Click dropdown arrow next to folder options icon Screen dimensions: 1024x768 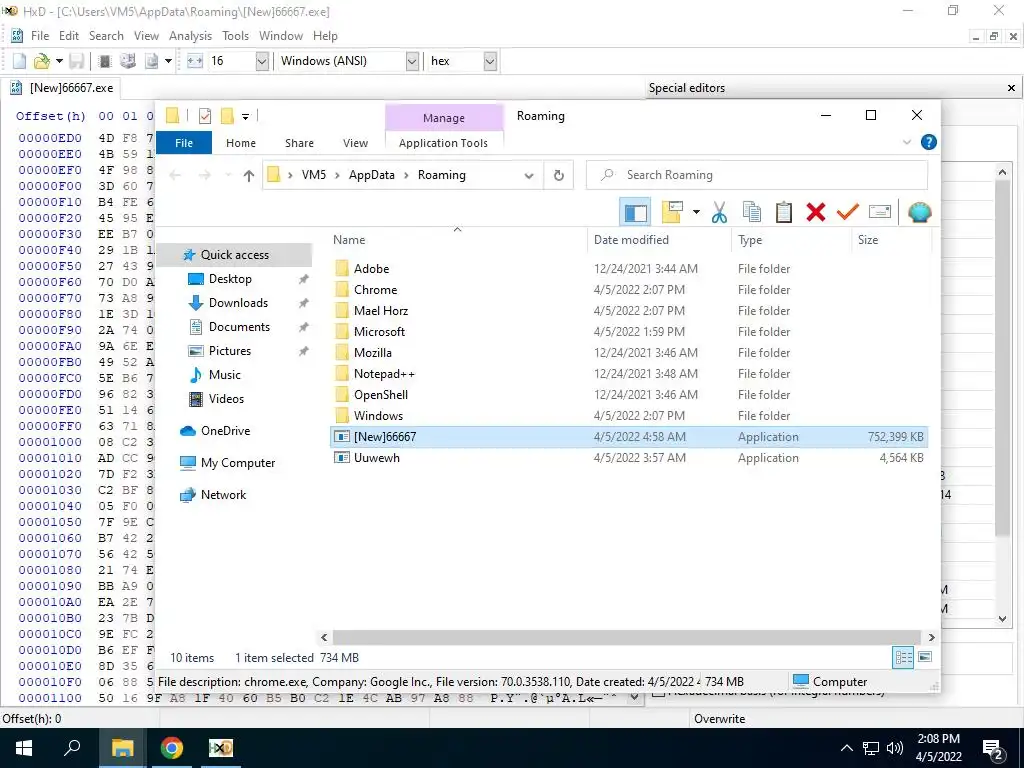point(696,212)
